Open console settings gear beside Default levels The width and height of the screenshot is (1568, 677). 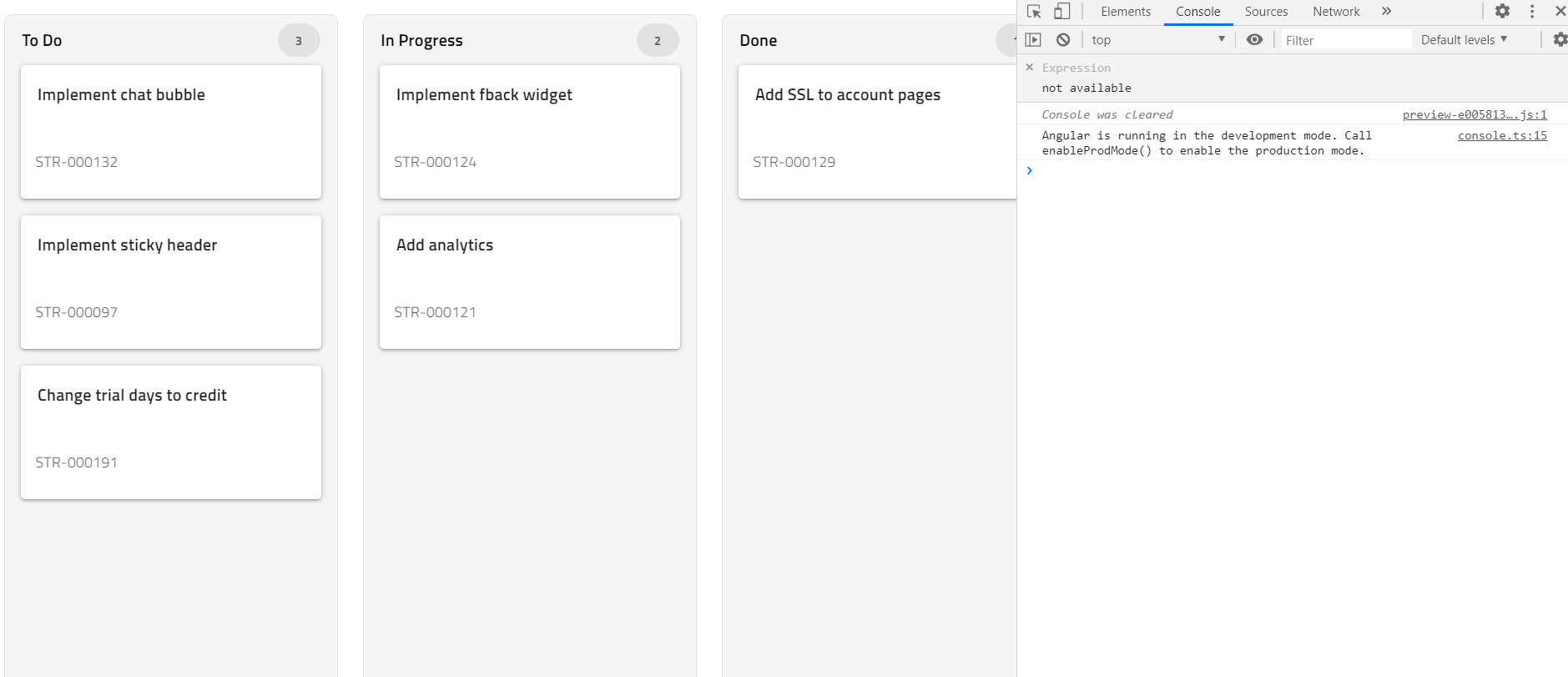click(x=1560, y=39)
